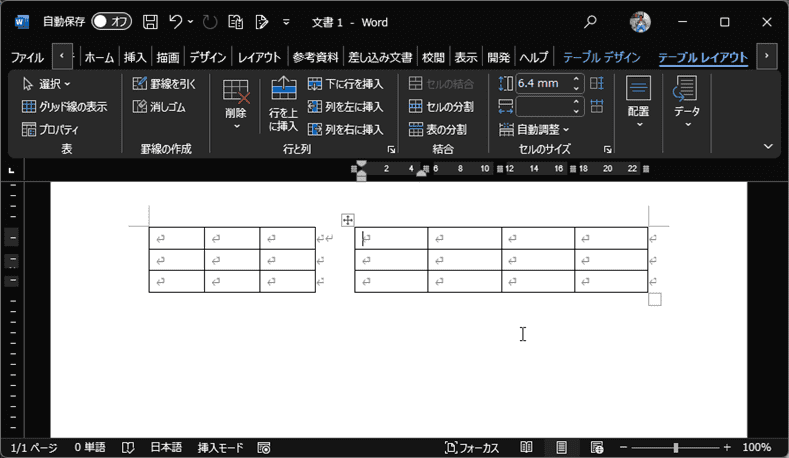Open the File (ファイル) menu

[x=27, y=57]
